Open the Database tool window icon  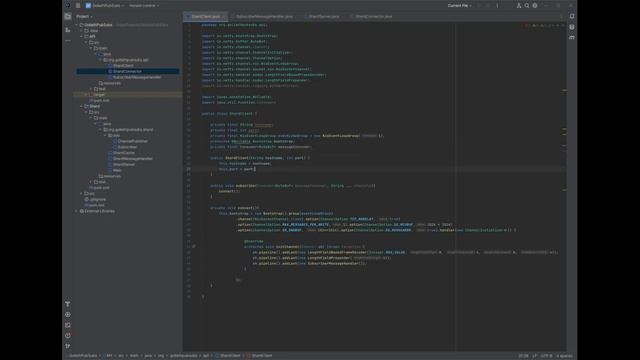572,27
